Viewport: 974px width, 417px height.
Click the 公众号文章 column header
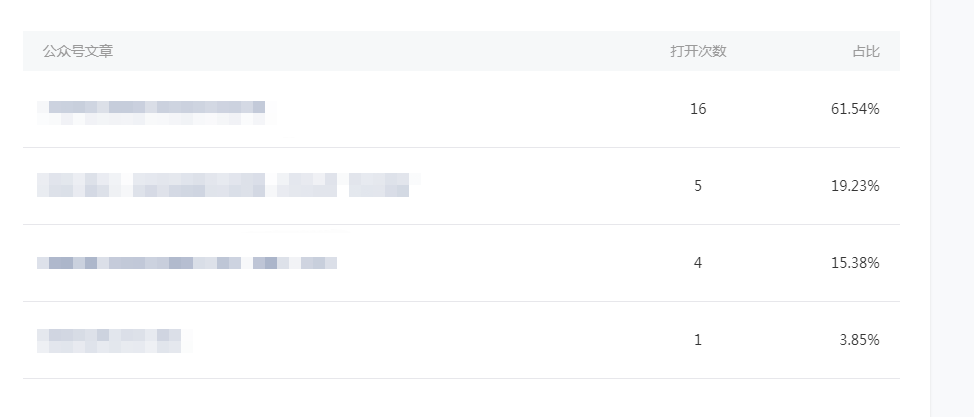(x=78, y=52)
